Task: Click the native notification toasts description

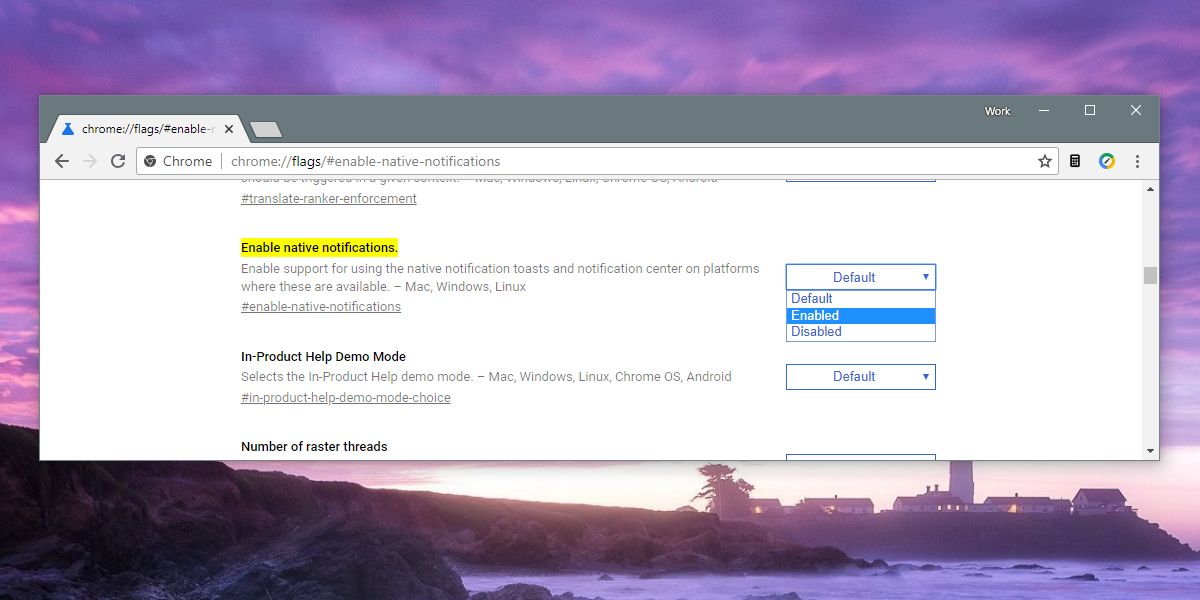Action: 500,277
